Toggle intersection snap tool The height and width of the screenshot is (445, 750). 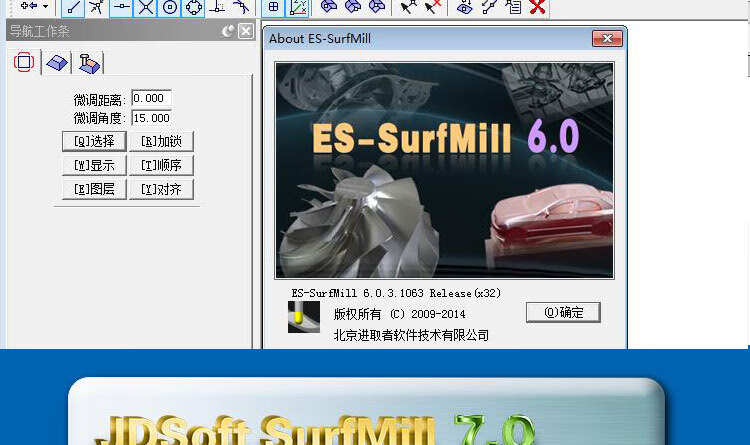click(146, 7)
